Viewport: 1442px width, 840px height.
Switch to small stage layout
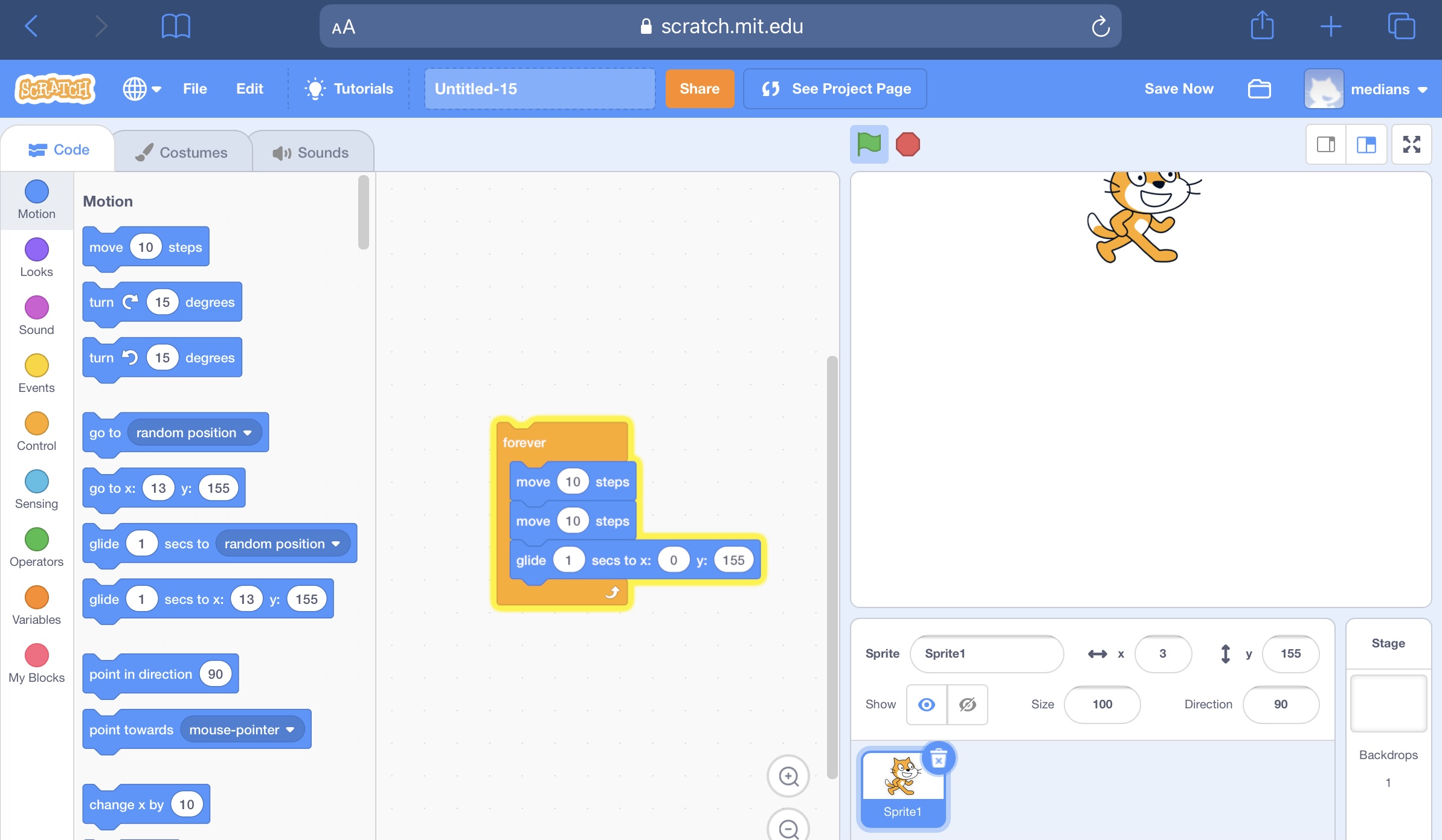pos(1326,144)
